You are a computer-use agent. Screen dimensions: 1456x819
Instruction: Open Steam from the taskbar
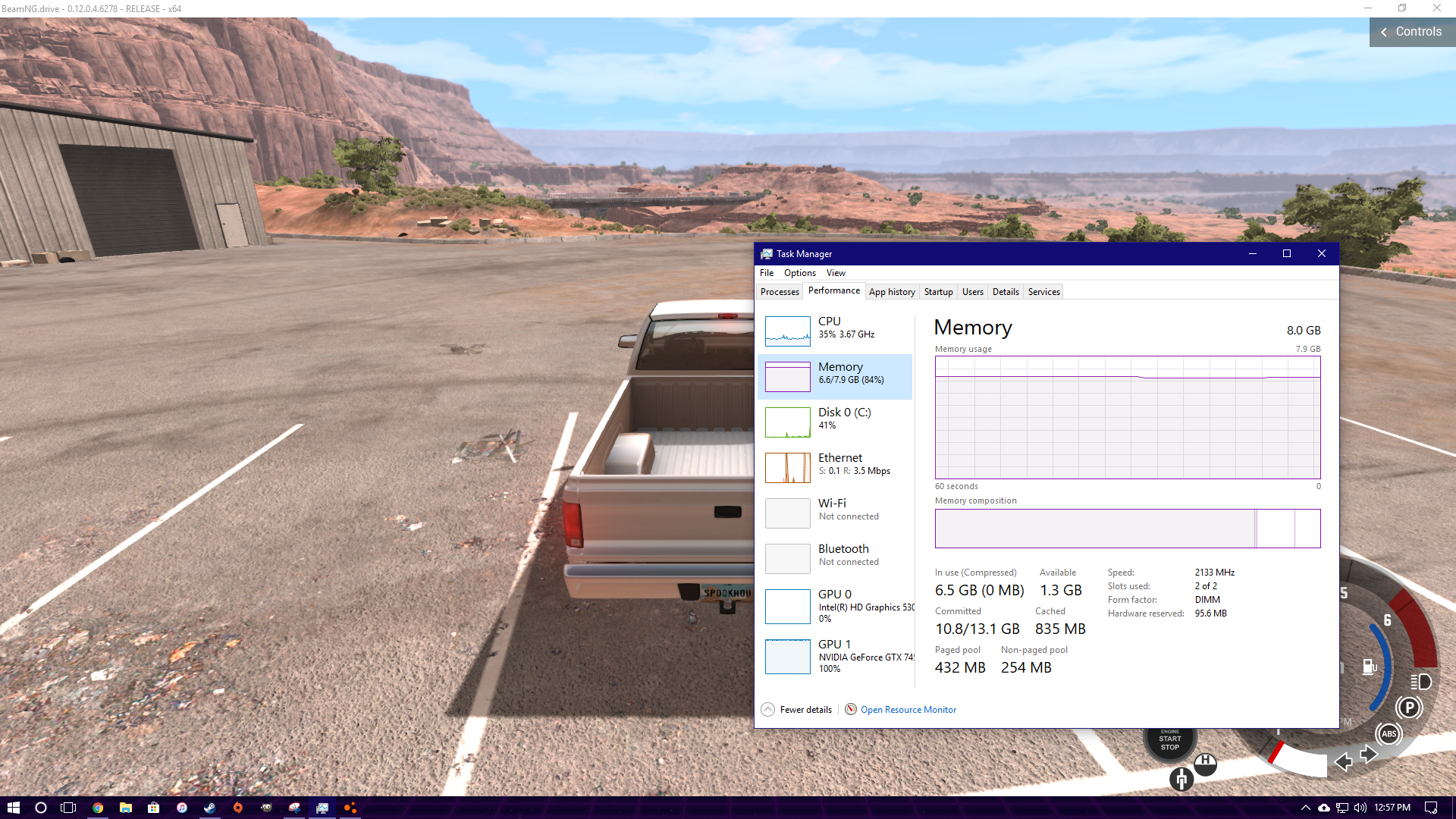coord(210,808)
